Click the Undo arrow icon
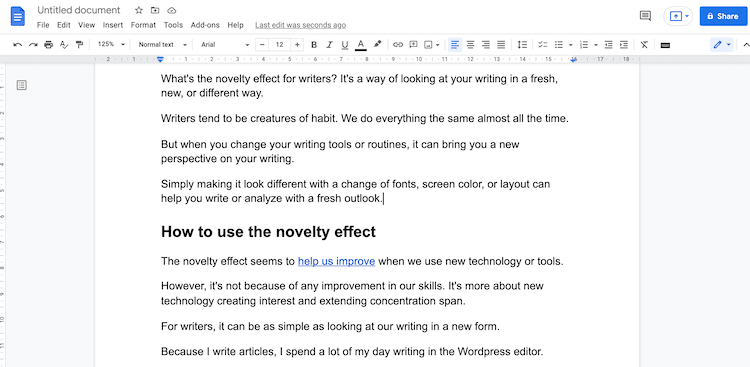 [x=18, y=44]
